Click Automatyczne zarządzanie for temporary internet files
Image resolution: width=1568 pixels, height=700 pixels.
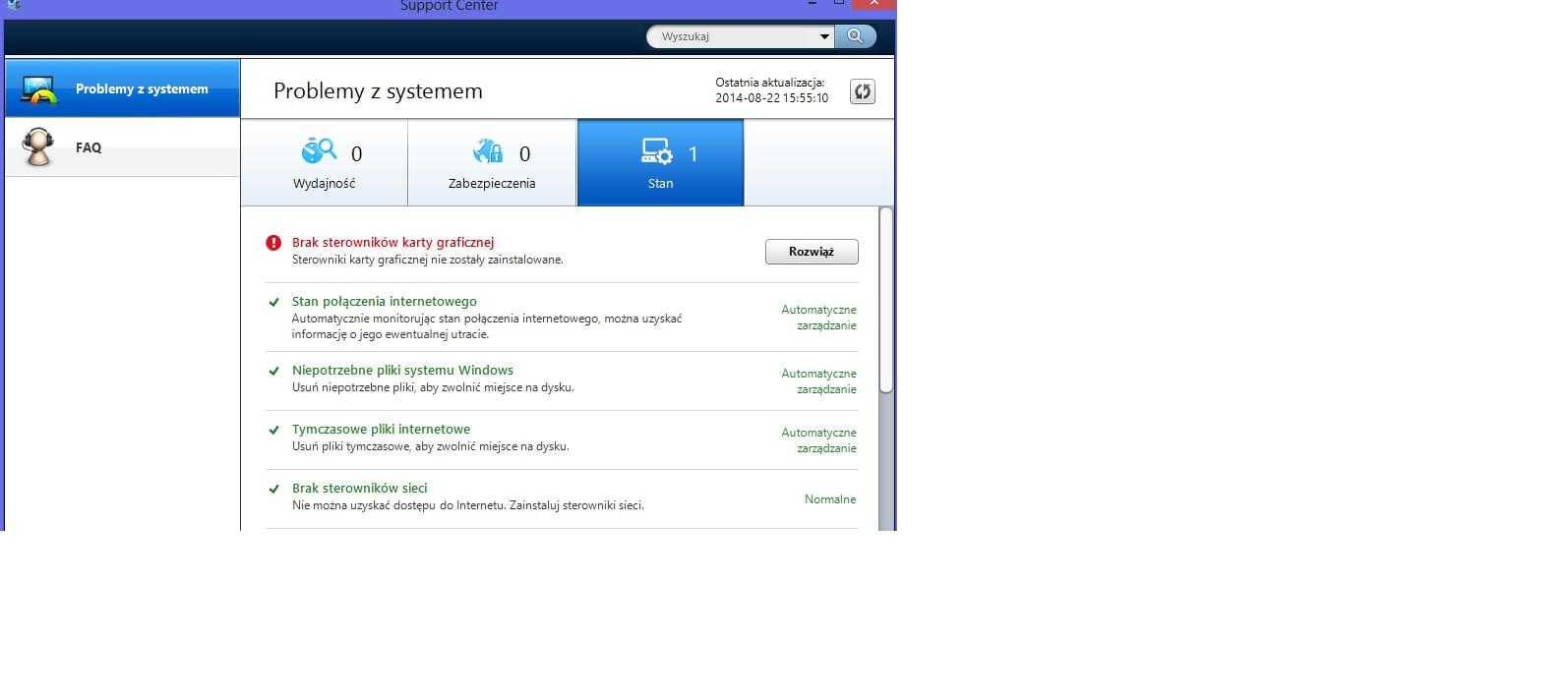click(x=818, y=440)
